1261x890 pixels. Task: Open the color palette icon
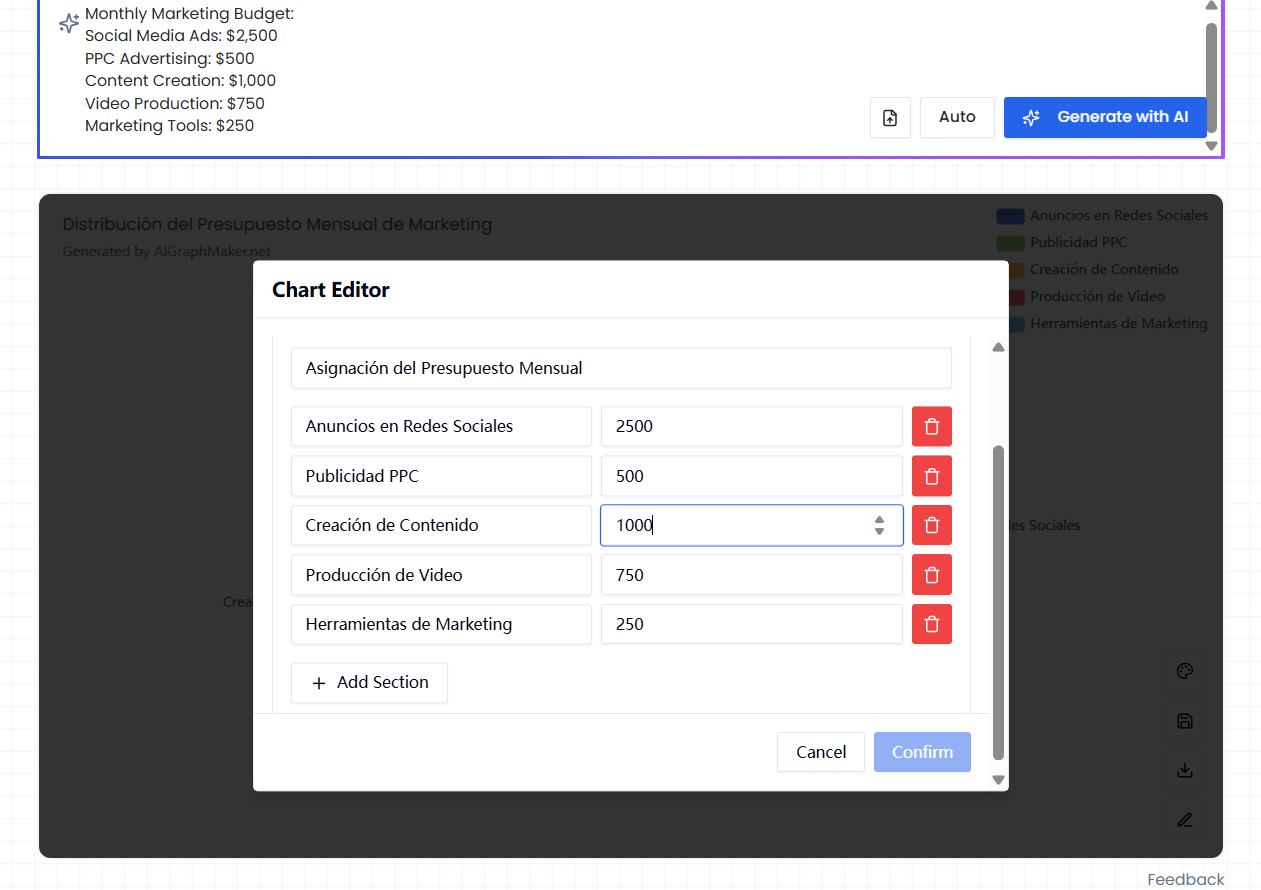point(1185,672)
